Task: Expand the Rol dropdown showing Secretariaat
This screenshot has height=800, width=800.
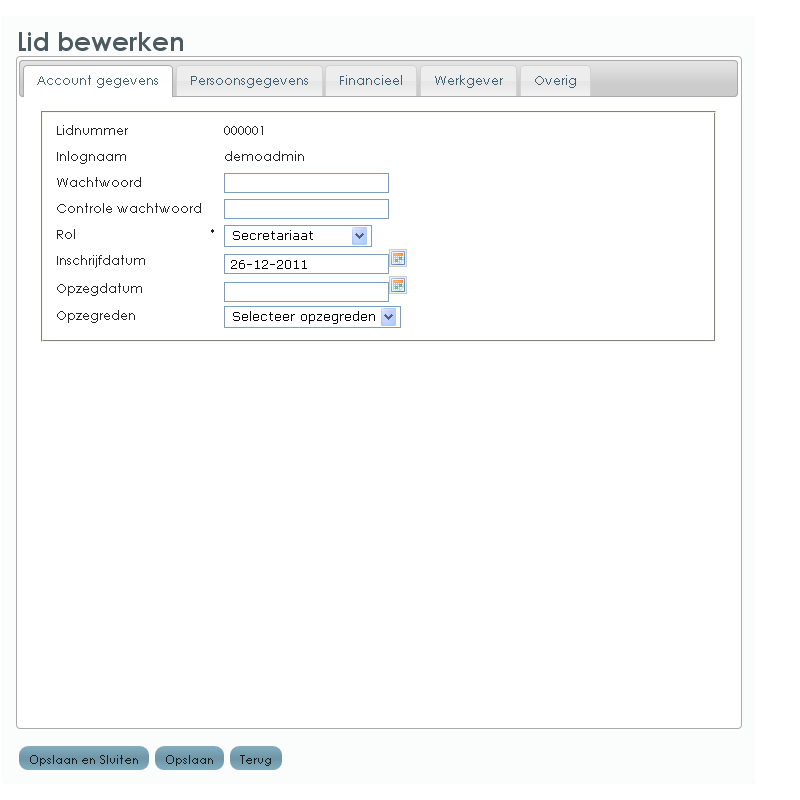Action: pyautogui.click(x=298, y=236)
